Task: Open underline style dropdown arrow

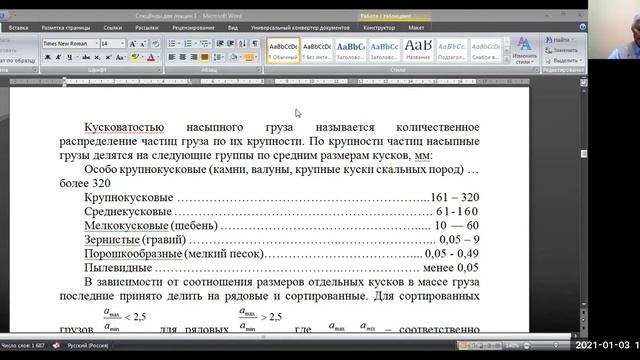Action: pos(77,58)
